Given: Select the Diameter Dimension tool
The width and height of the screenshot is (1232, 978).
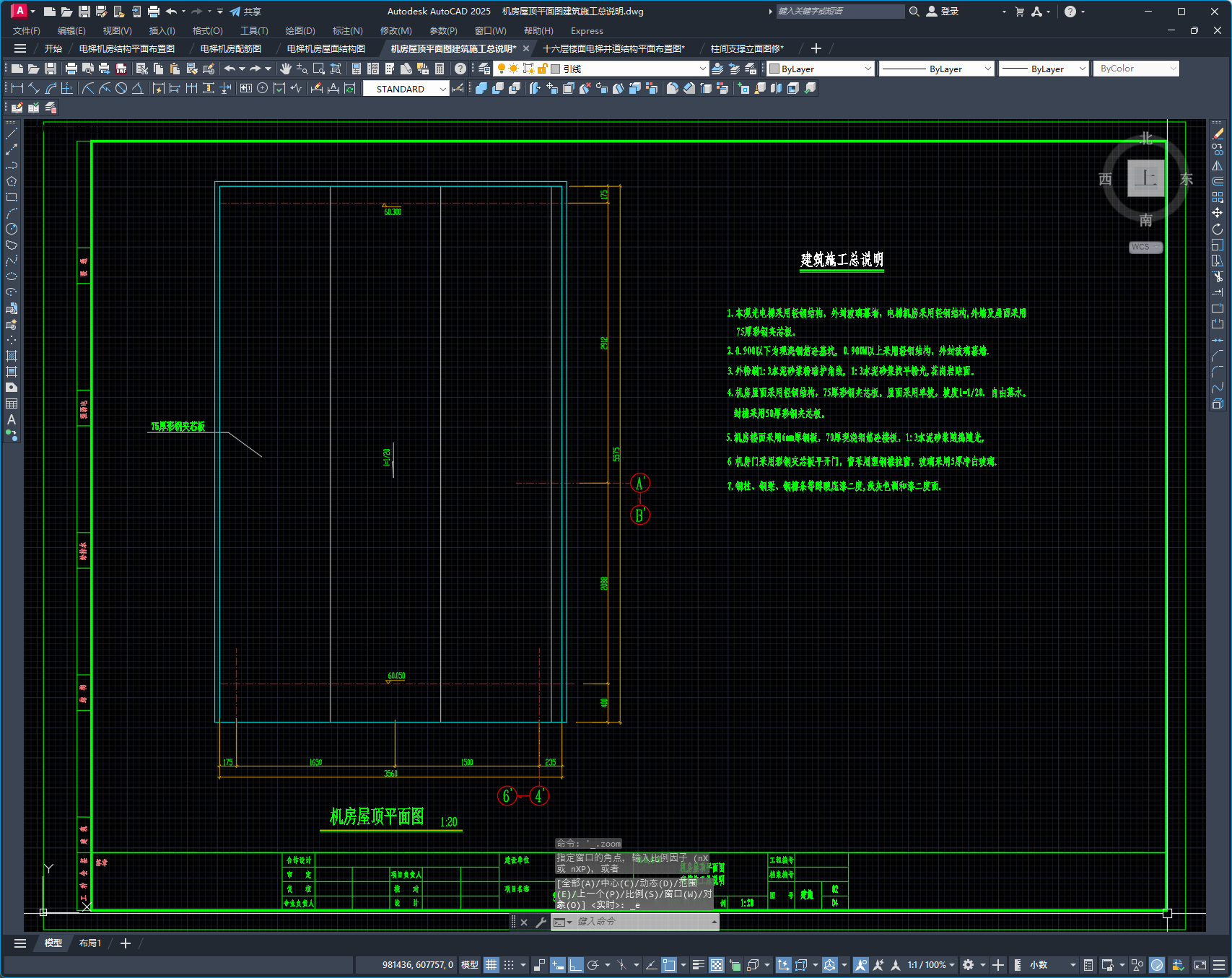Looking at the screenshot, I should 121,88.
